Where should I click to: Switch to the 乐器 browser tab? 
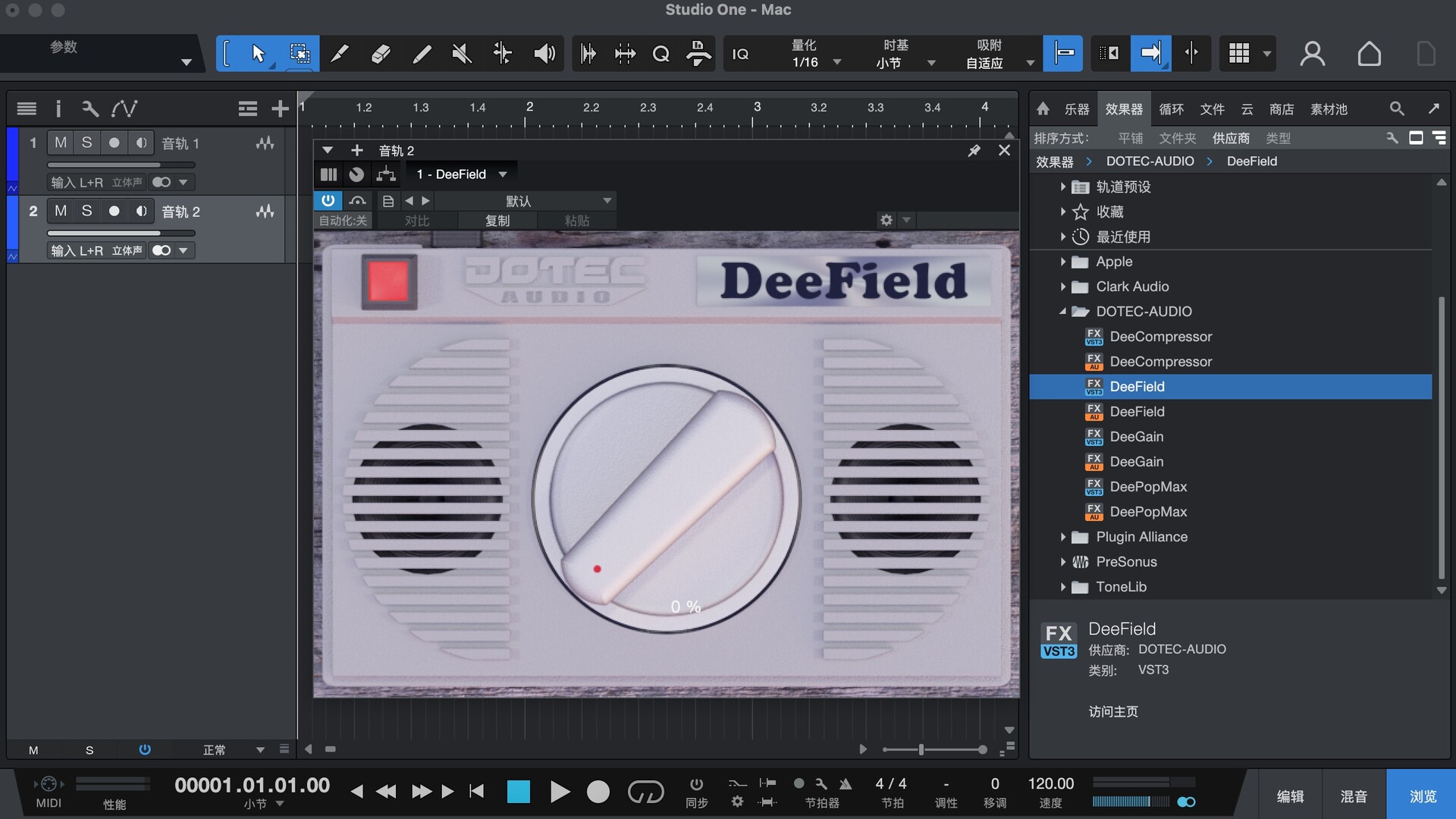(1077, 109)
